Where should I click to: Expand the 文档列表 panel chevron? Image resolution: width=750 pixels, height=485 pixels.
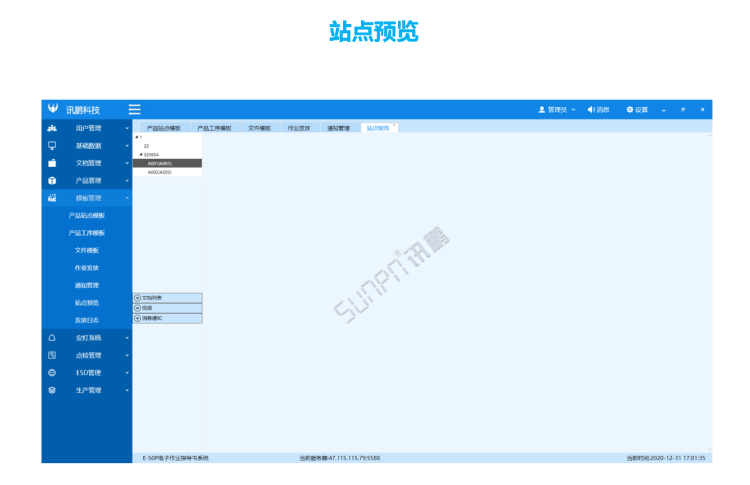point(137,298)
